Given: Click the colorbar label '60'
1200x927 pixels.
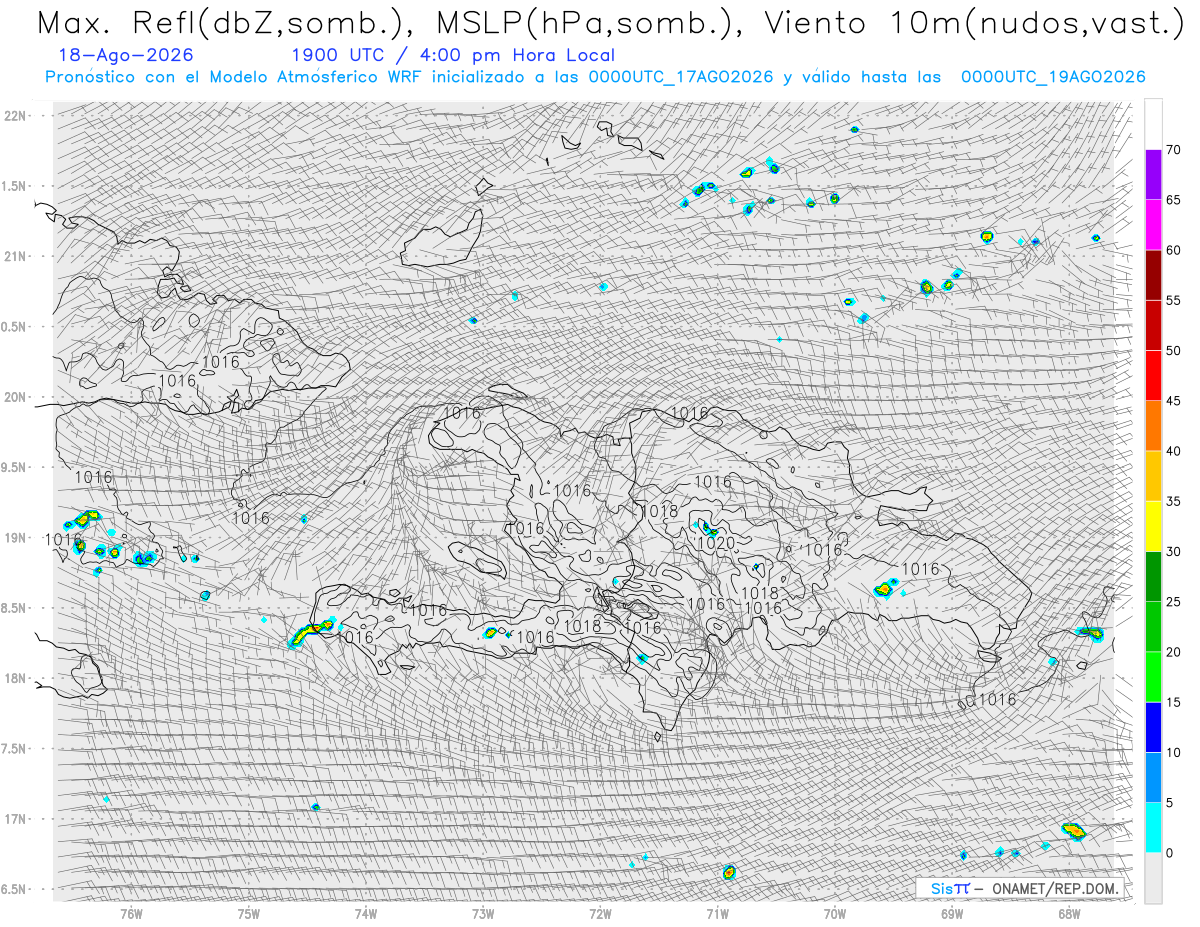Looking at the screenshot, I should [x=1175, y=250].
